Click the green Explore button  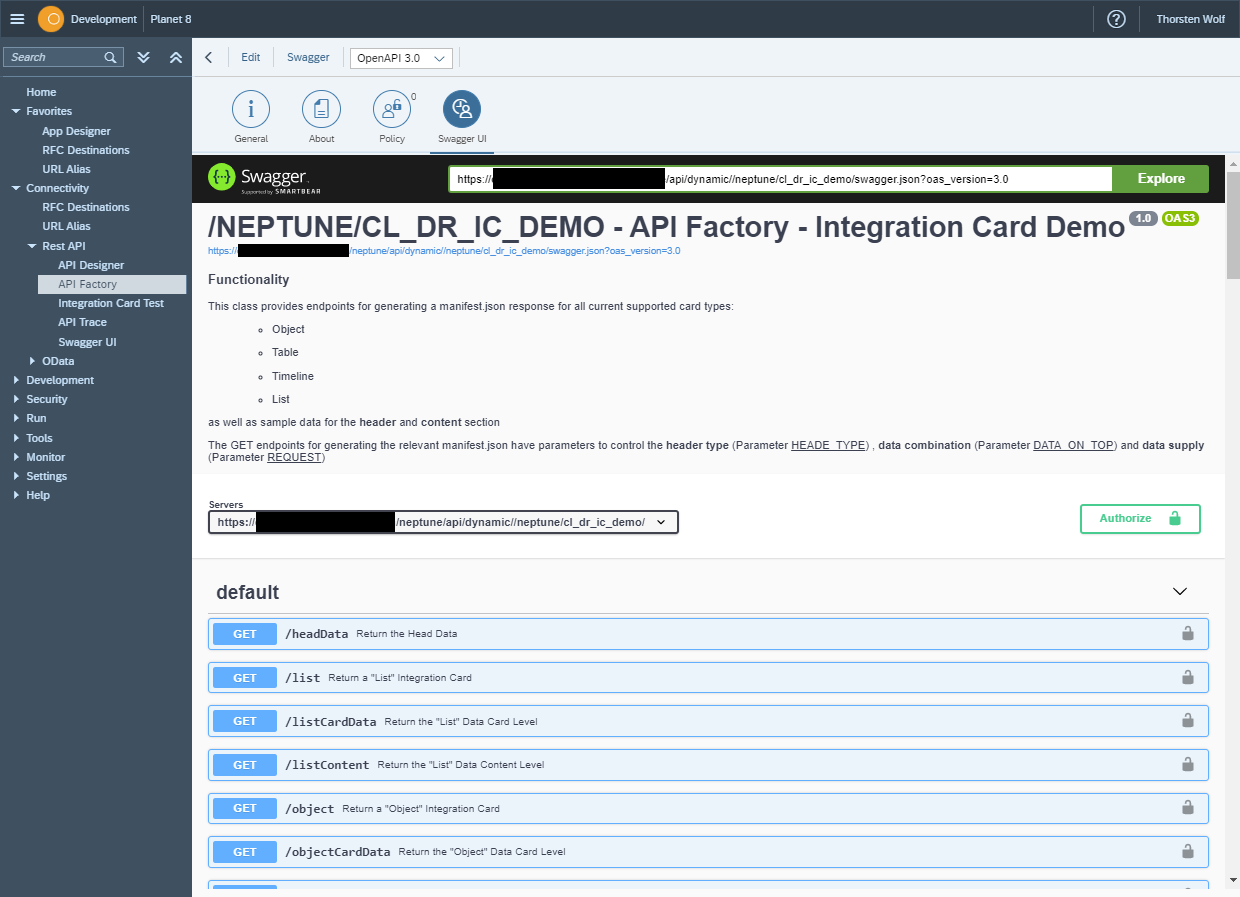coord(1160,179)
